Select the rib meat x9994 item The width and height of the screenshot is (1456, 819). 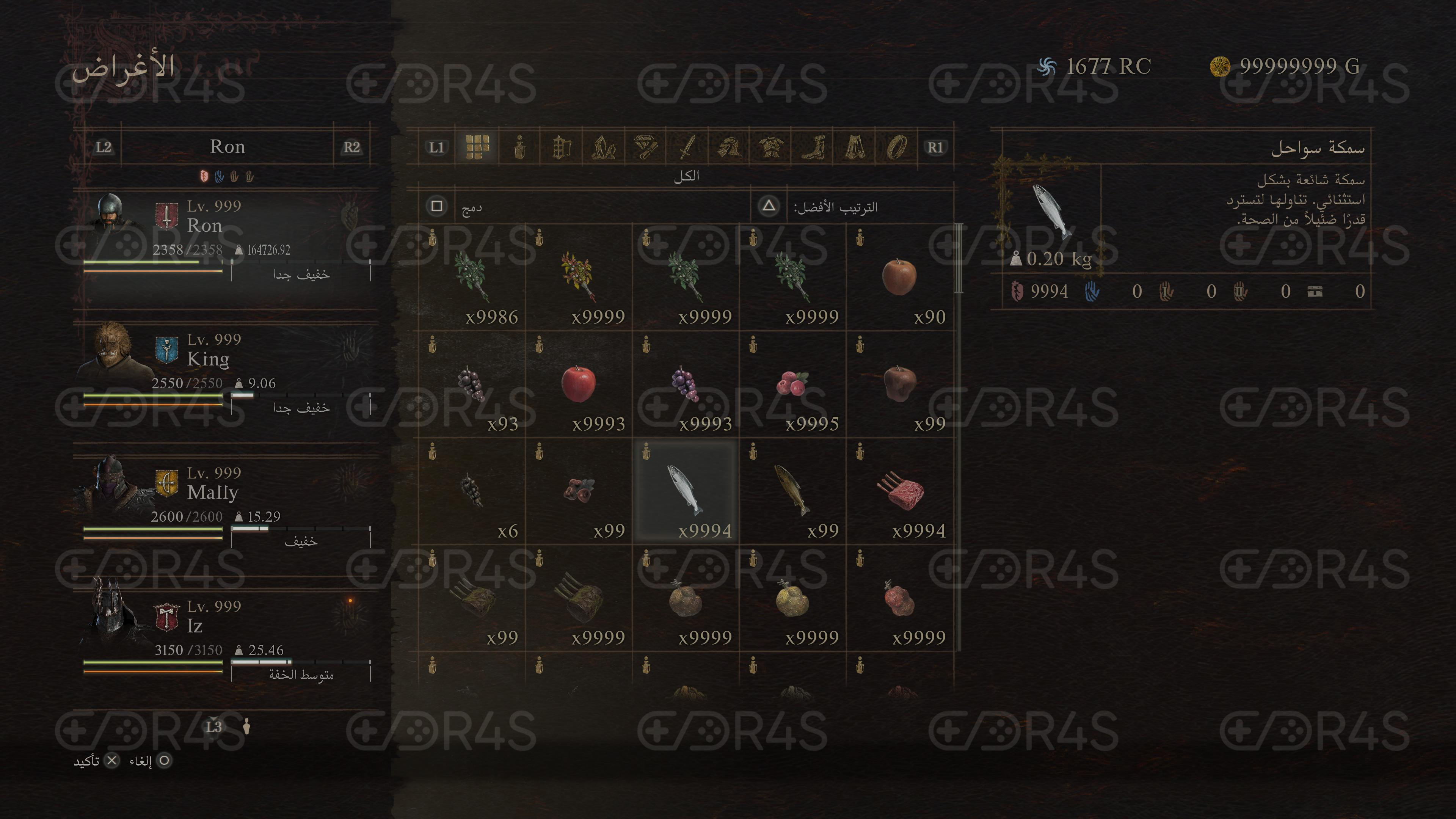(x=900, y=491)
